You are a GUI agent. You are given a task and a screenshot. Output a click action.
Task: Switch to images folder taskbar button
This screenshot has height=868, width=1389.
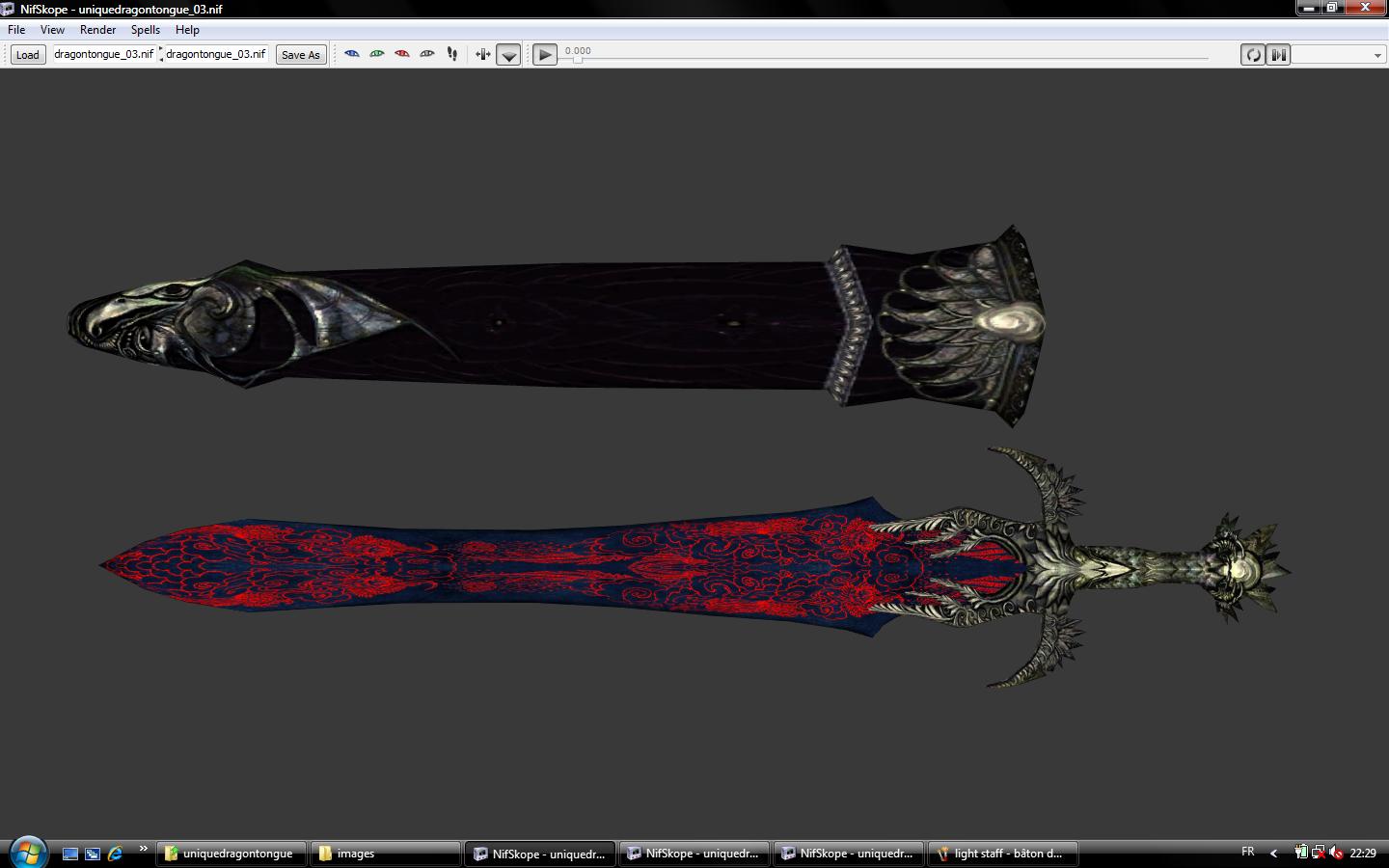click(x=386, y=854)
